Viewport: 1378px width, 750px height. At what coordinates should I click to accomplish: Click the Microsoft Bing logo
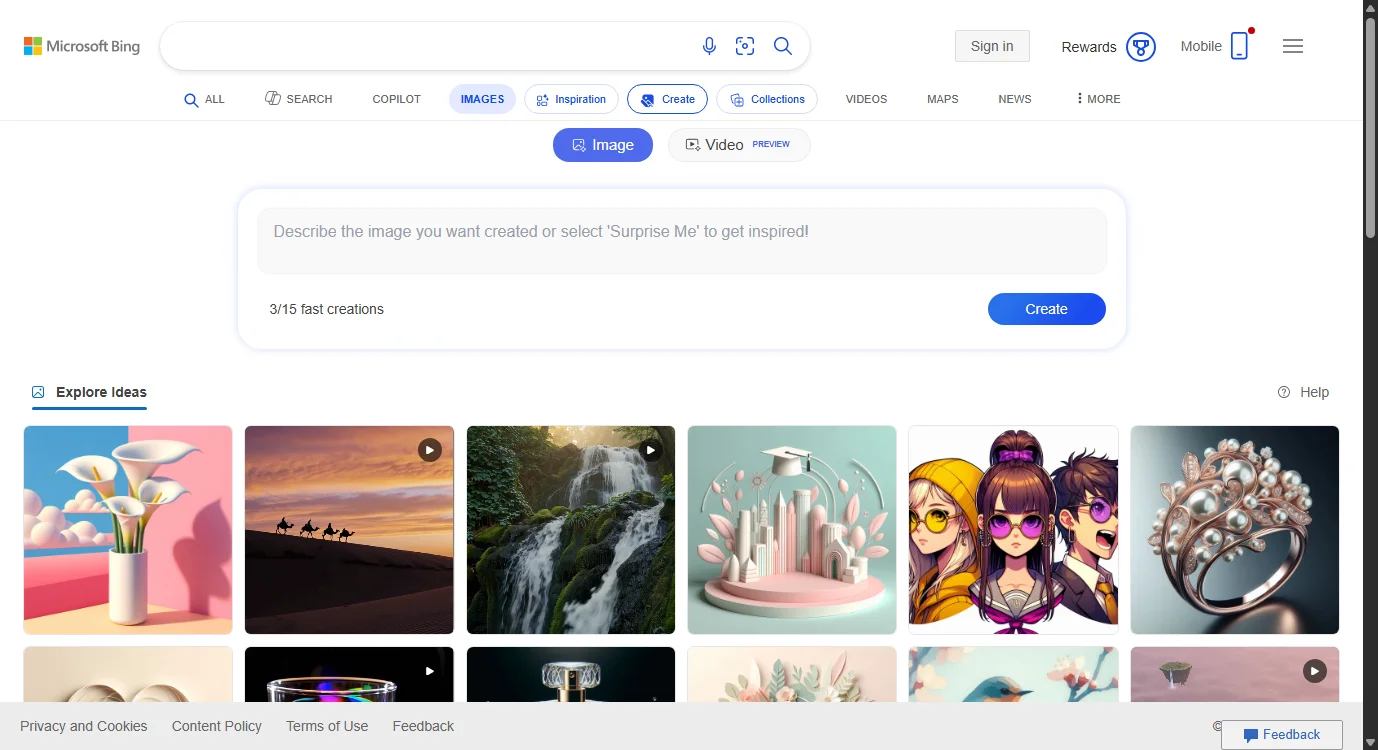81,45
